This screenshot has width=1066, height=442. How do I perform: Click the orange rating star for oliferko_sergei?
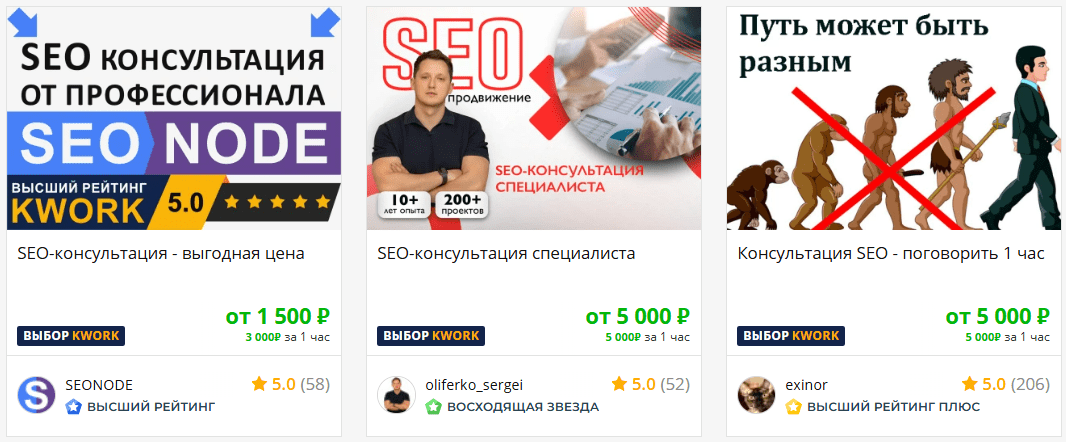pyautogui.click(x=619, y=384)
